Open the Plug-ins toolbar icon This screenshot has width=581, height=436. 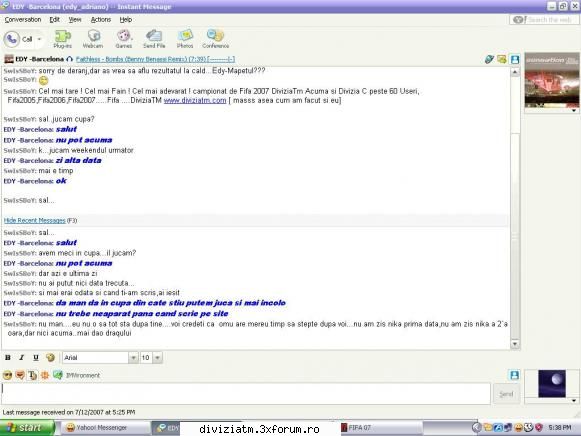click(63, 39)
